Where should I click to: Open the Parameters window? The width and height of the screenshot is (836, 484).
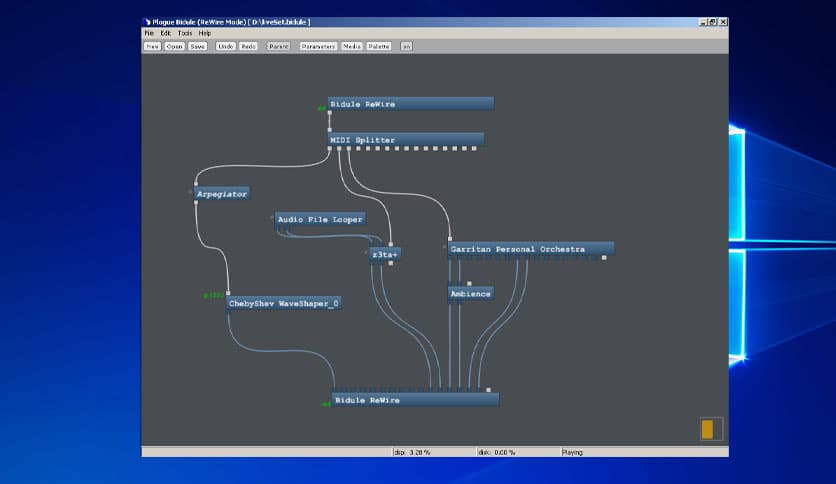click(318, 46)
